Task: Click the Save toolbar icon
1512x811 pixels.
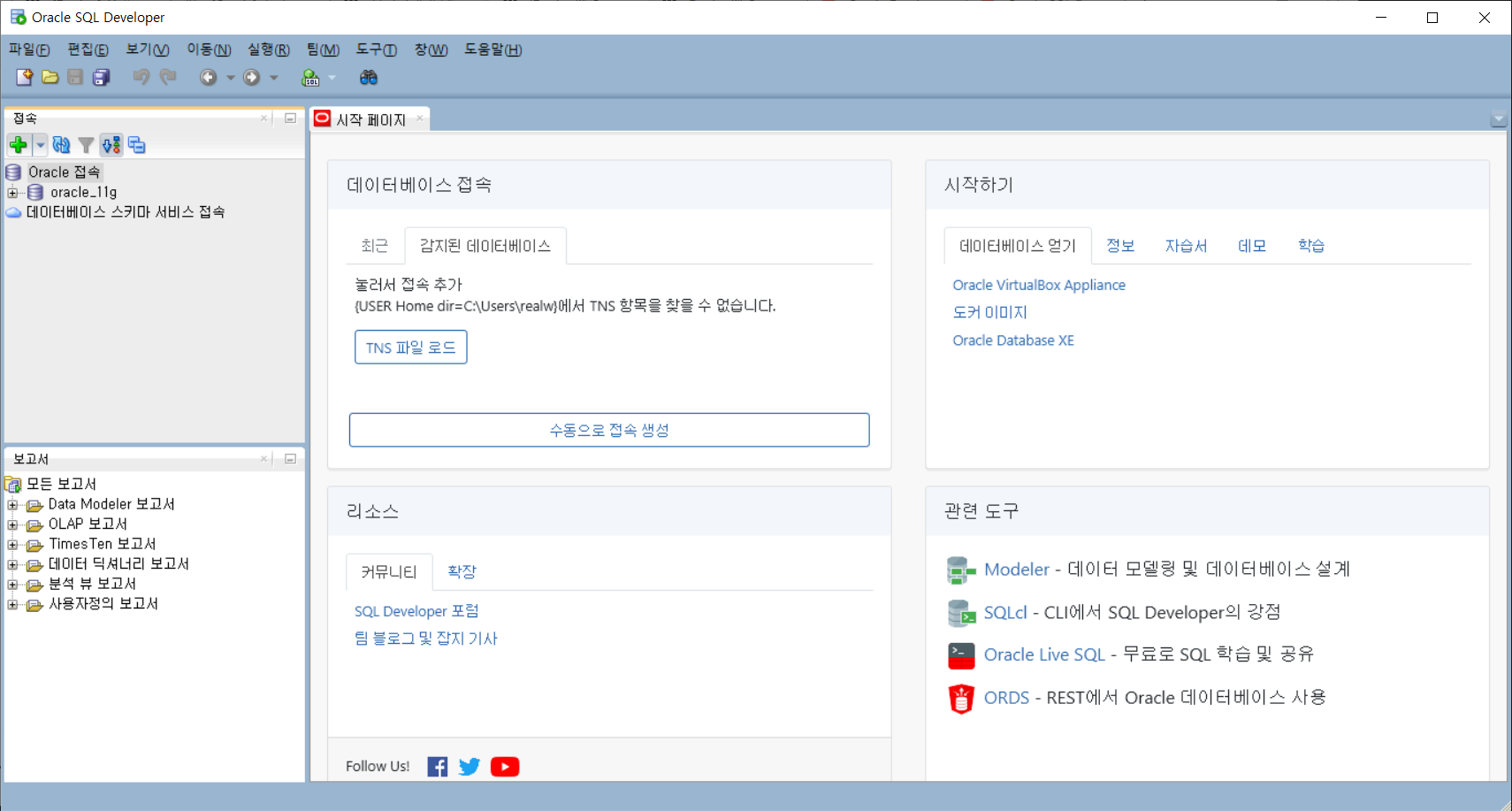Action: (75, 77)
